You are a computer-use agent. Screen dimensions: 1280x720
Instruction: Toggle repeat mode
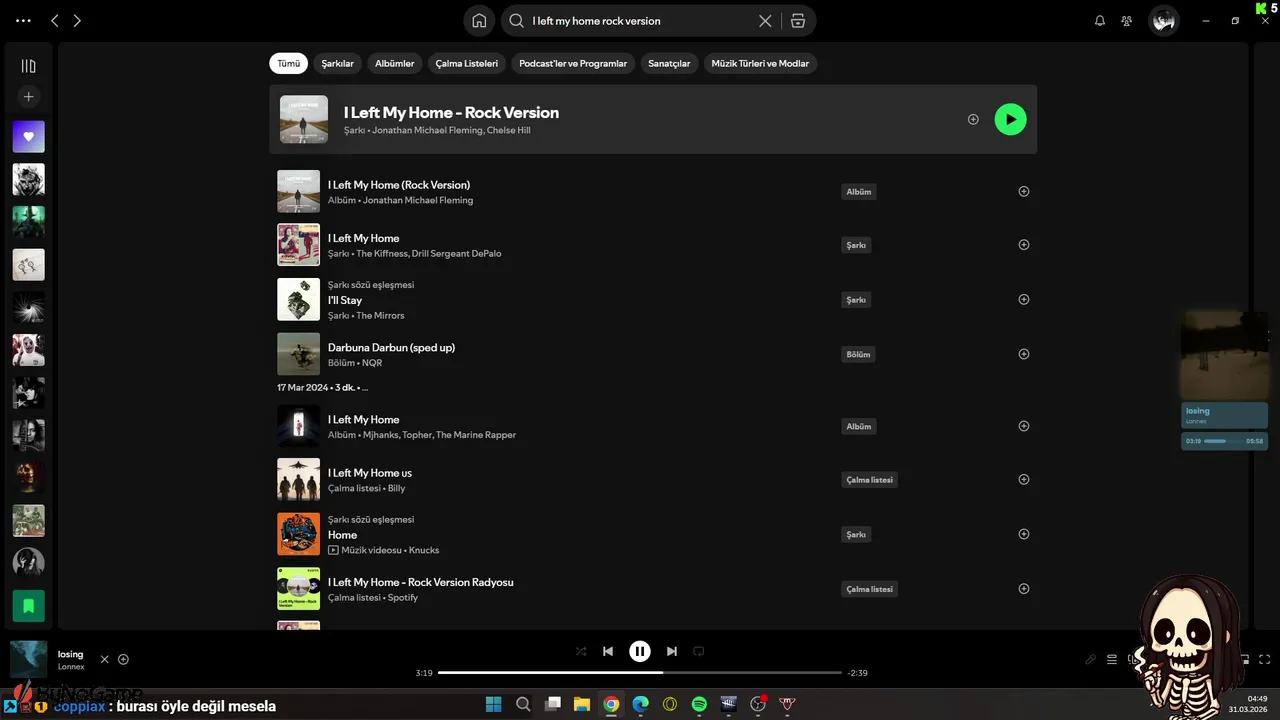[699, 651]
